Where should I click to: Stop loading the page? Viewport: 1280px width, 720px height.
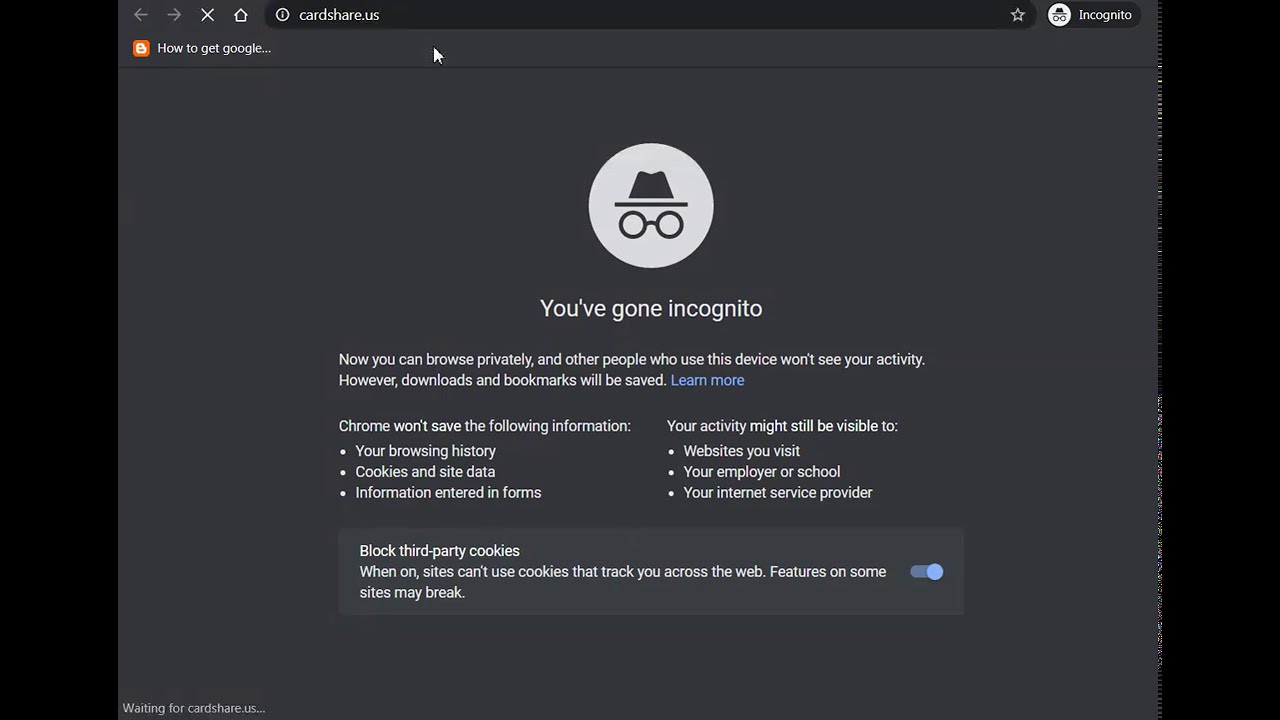click(207, 15)
